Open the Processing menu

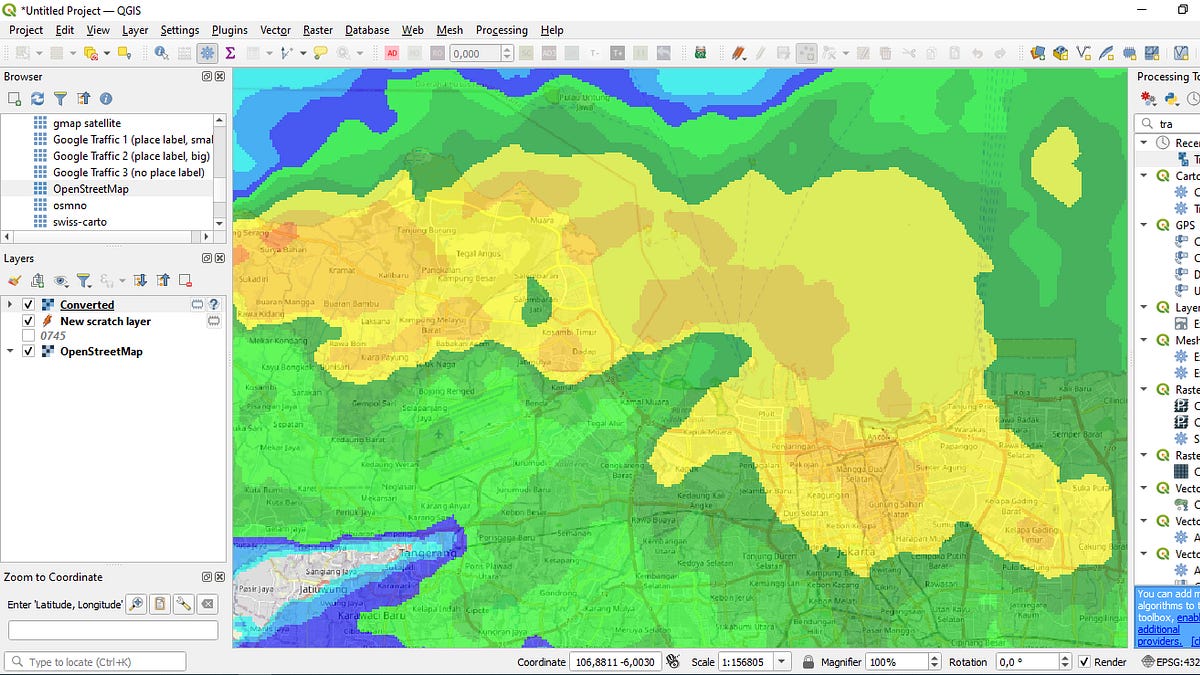click(x=501, y=30)
